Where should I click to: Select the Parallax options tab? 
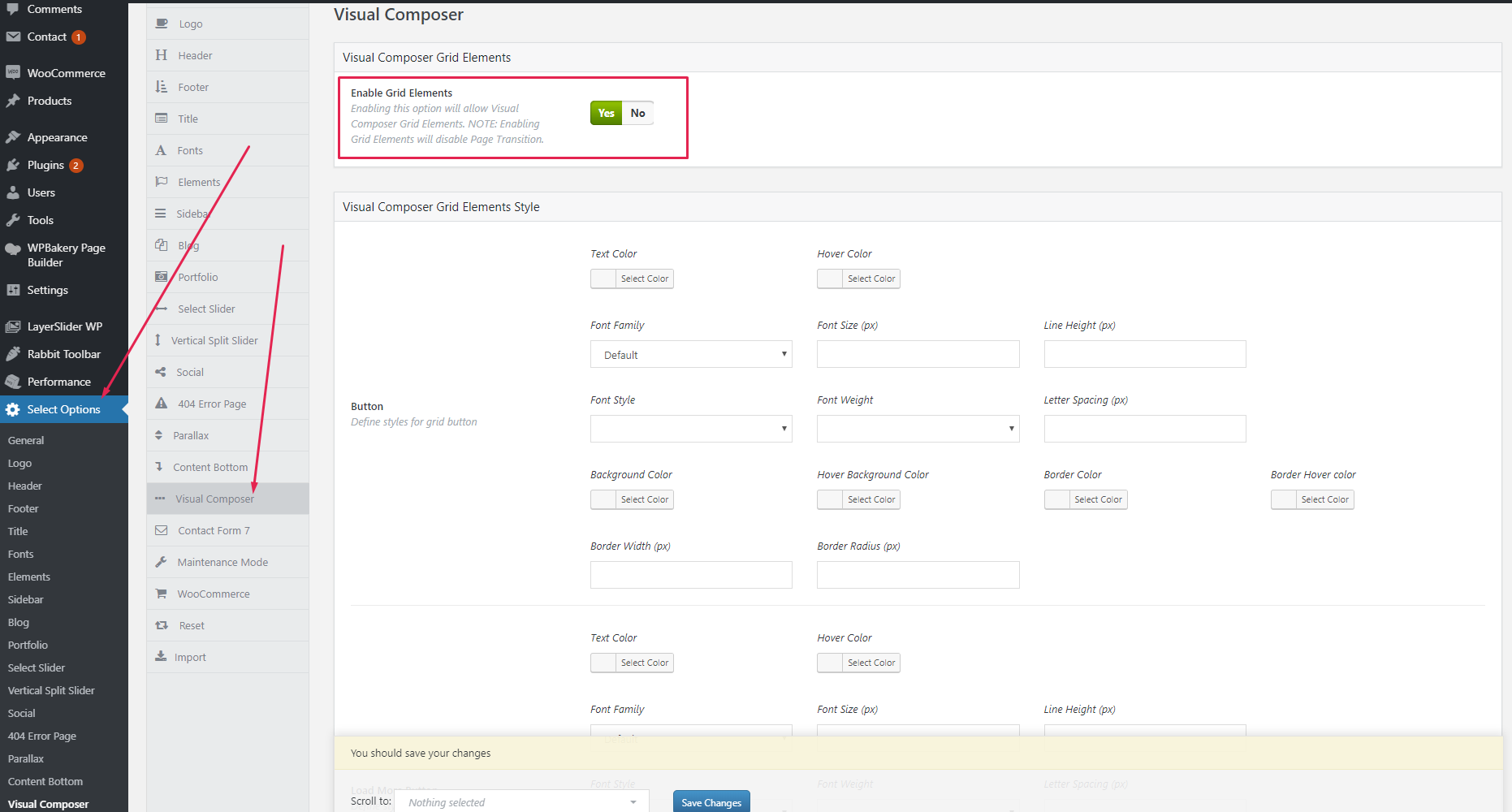pyautogui.click(x=227, y=435)
